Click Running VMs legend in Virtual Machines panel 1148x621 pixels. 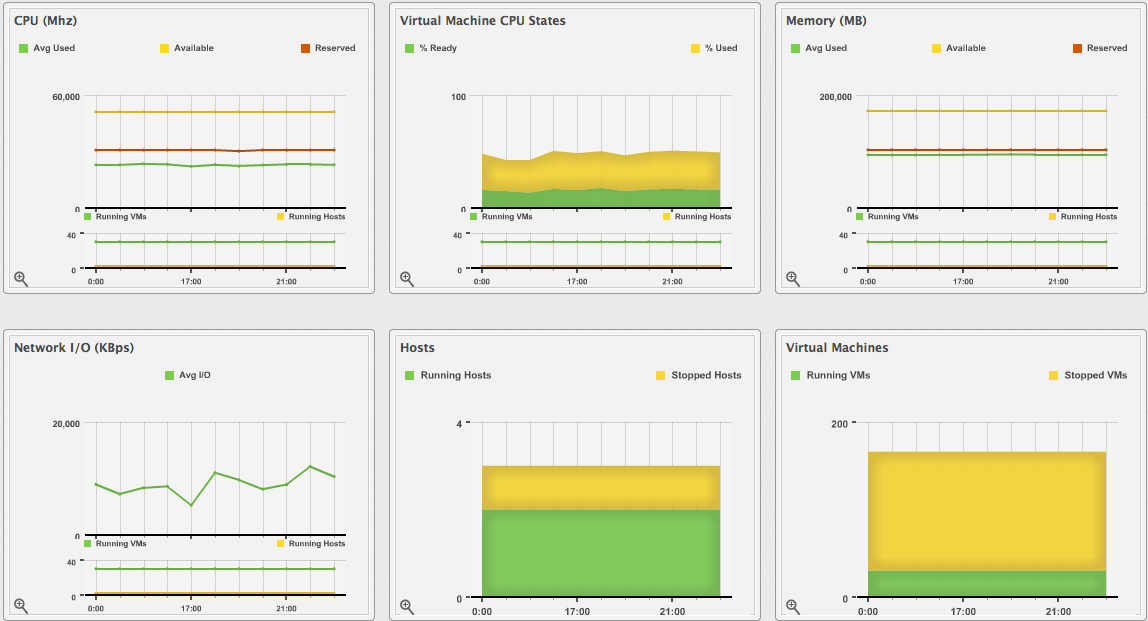[837, 376]
